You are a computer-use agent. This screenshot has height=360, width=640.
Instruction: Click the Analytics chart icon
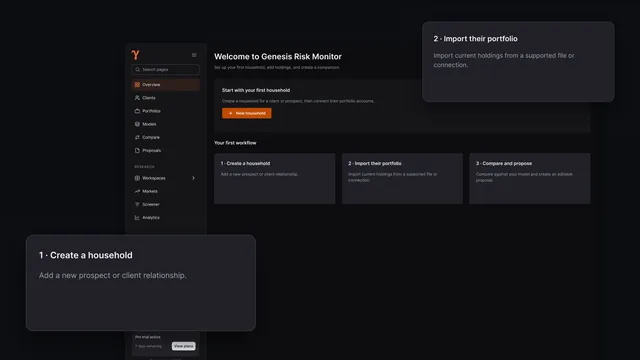coord(137,218)
